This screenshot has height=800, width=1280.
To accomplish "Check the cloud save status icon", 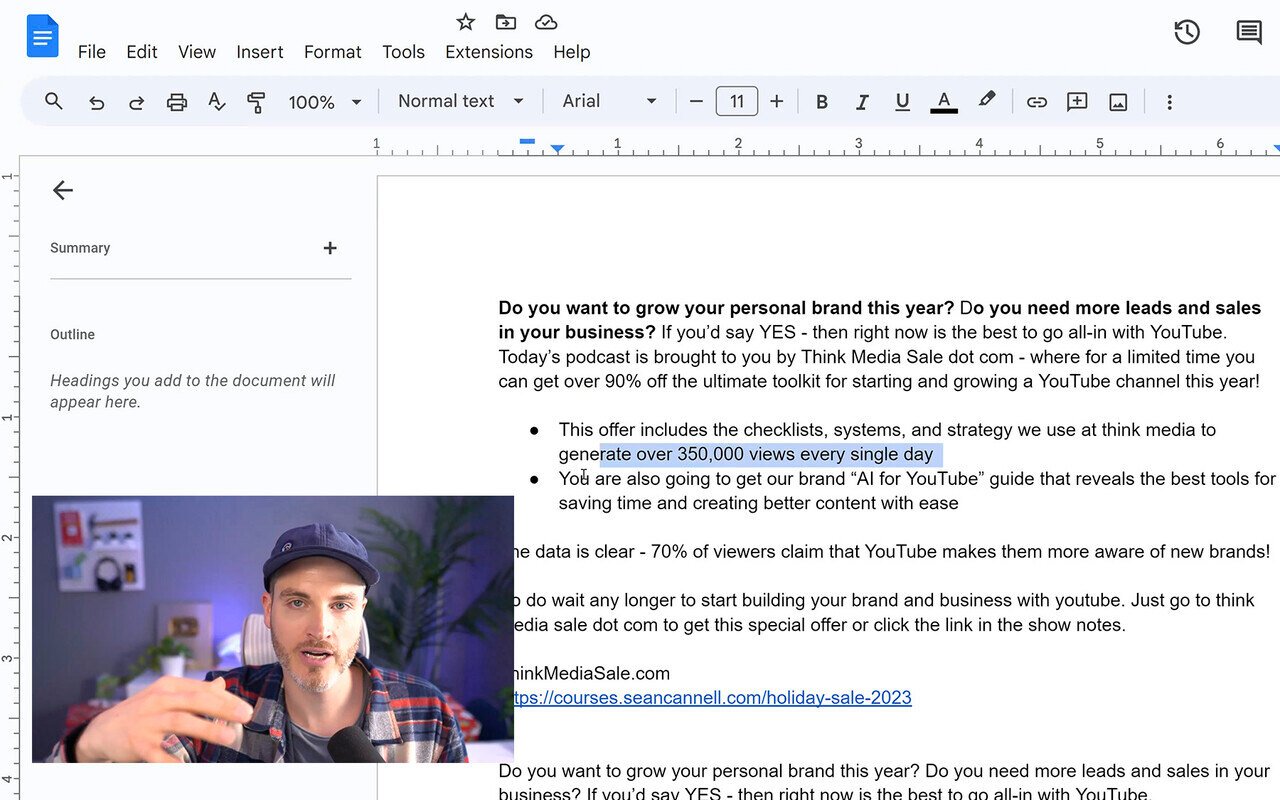I will [546, 22].
